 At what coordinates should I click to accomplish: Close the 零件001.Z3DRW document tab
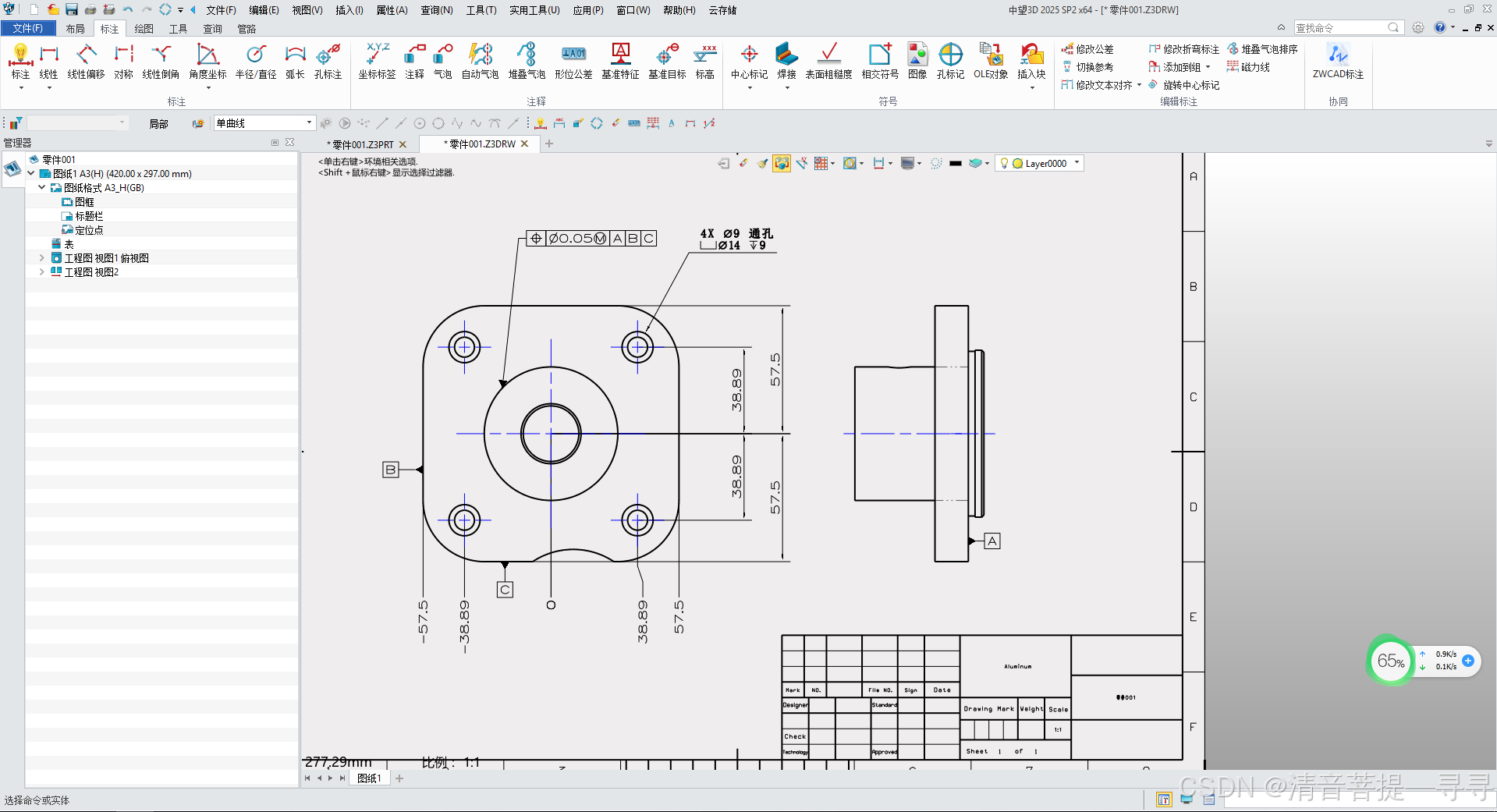pyautogui.click(x=525, y=144)
